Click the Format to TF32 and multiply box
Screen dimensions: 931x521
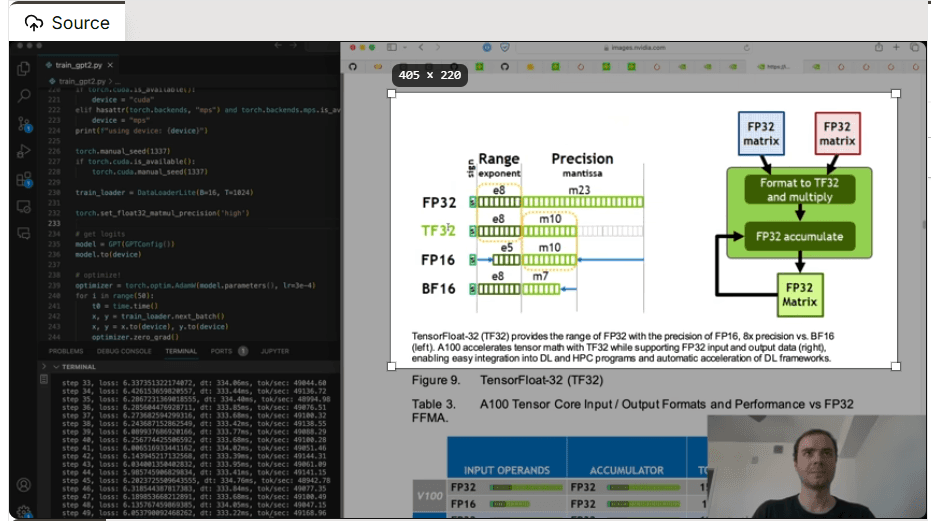(799, 190)
